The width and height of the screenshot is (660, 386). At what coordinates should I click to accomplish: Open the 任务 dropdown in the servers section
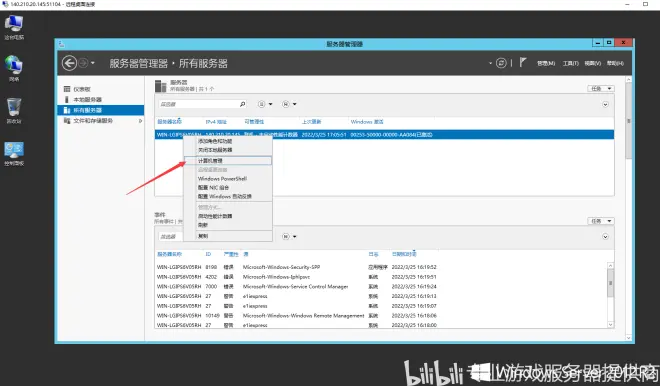tap(601, 88)
